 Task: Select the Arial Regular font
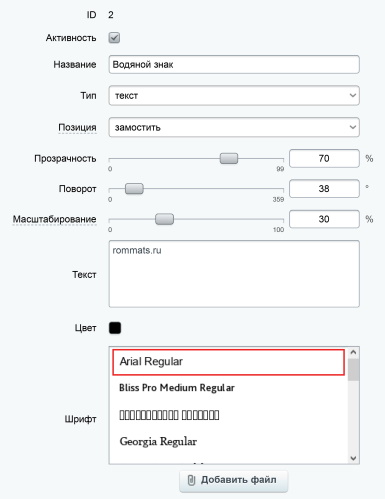click(x=228, y=362)
